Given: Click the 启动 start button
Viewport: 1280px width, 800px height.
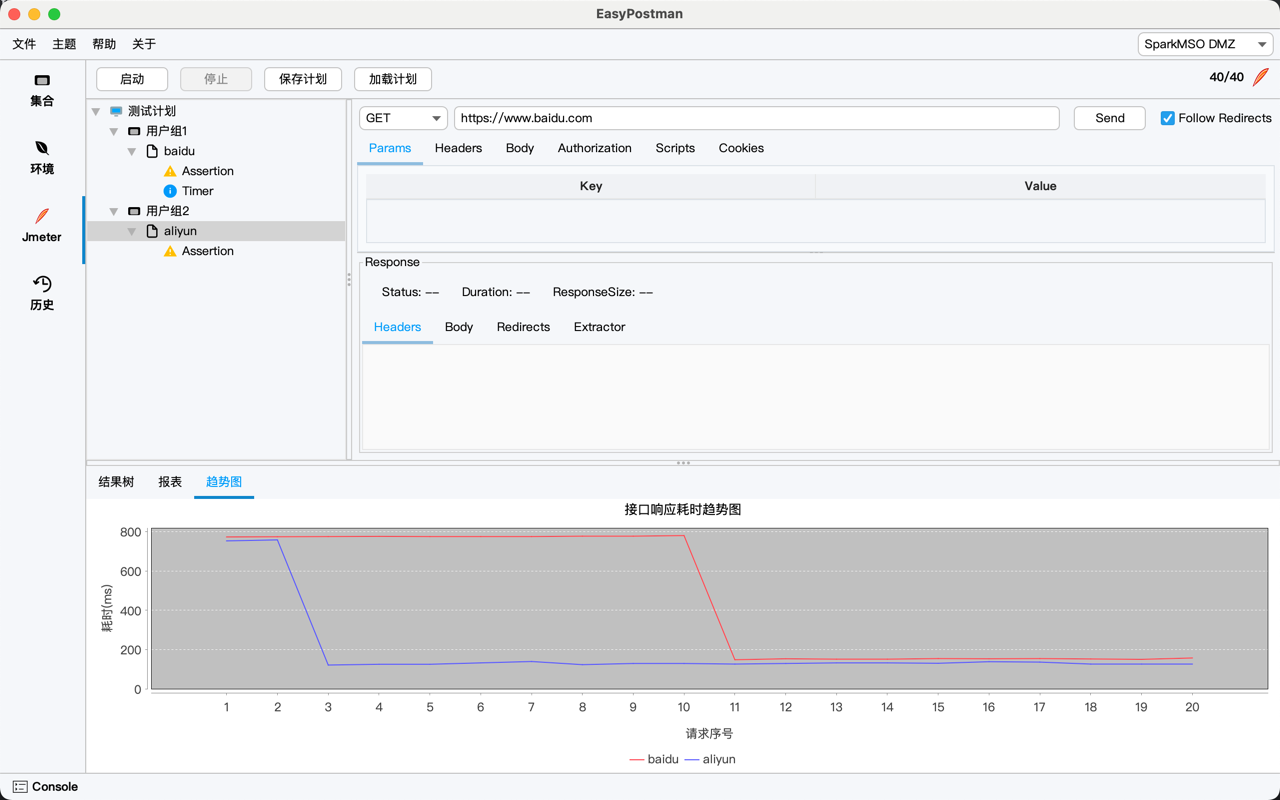Looking at the screenshot, I should (132, 79).
